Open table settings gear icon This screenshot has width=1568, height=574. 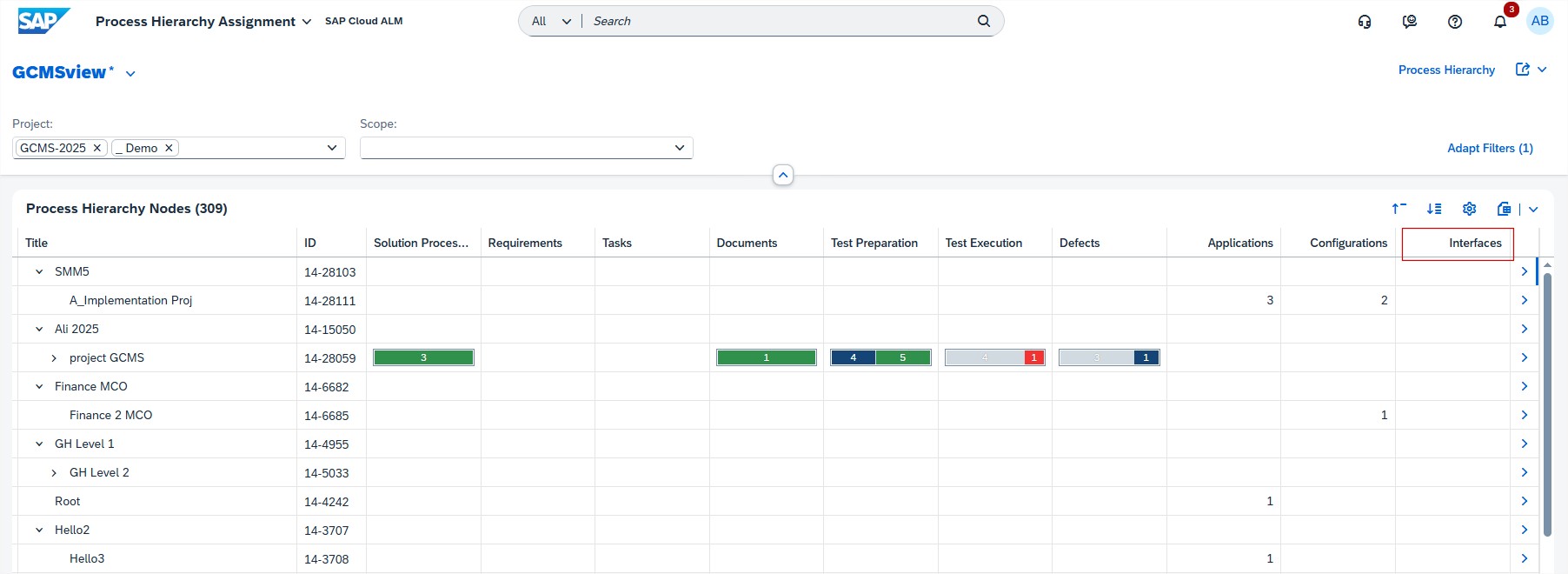click(x=1470, y=209)
